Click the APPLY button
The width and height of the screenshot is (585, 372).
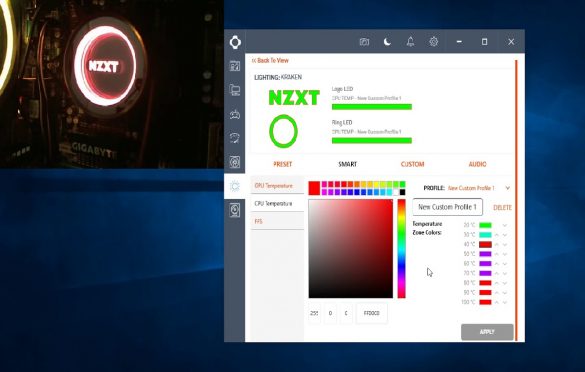click(x=487, y=332)
